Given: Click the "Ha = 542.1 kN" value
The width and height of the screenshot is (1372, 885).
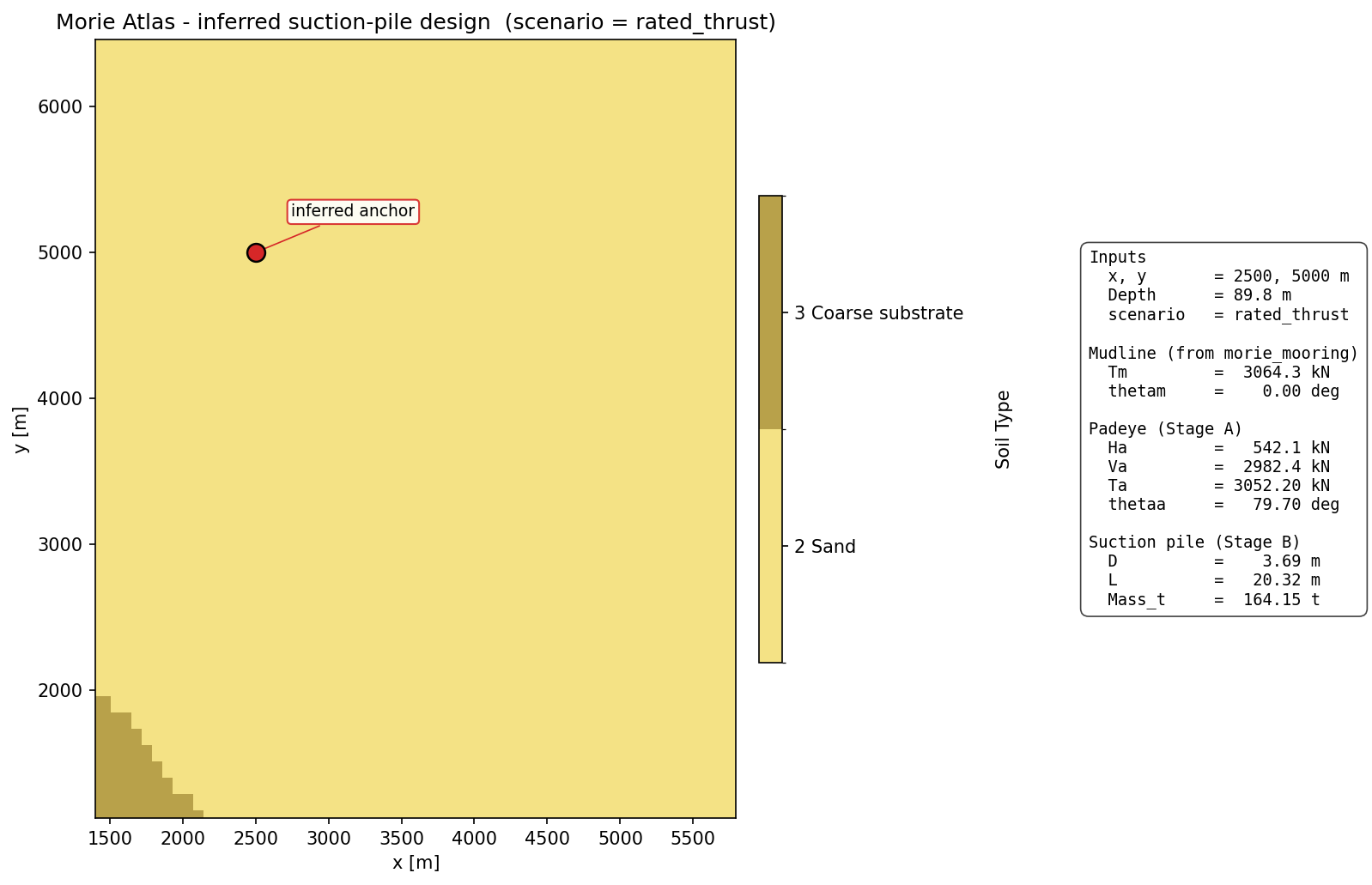Looking at the screenshot, I should [x=1218, y=447].
